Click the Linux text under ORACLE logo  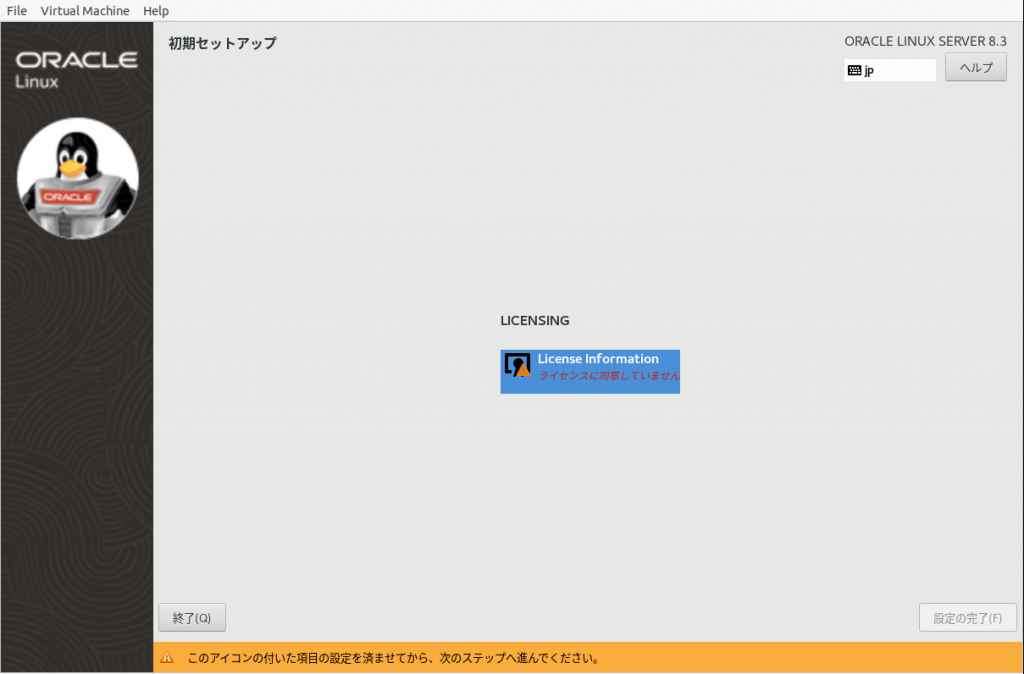[x=37, y=82]
